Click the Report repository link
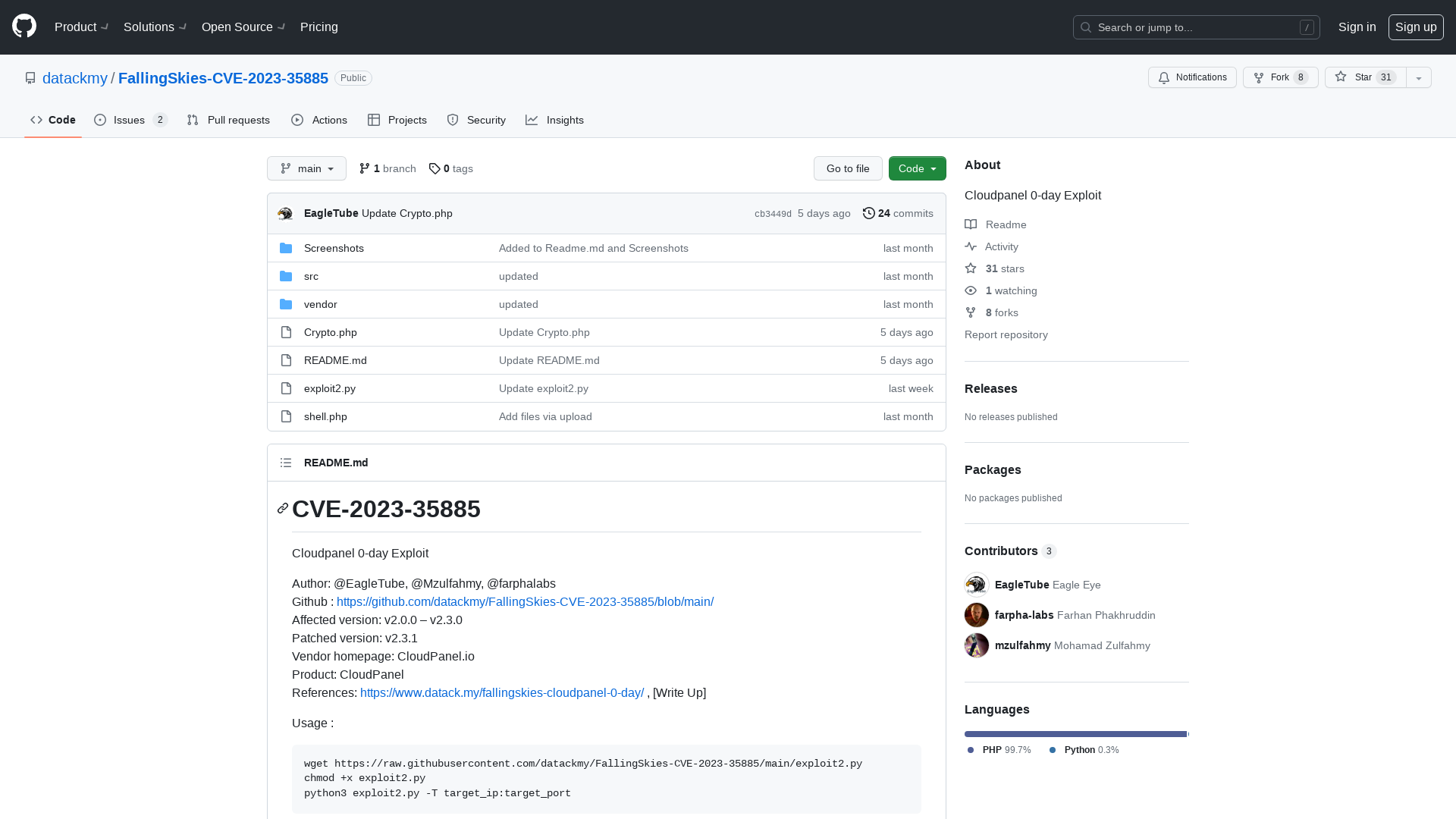The width and height of the screenshot is (1456, 819). tap(1006, 334)
